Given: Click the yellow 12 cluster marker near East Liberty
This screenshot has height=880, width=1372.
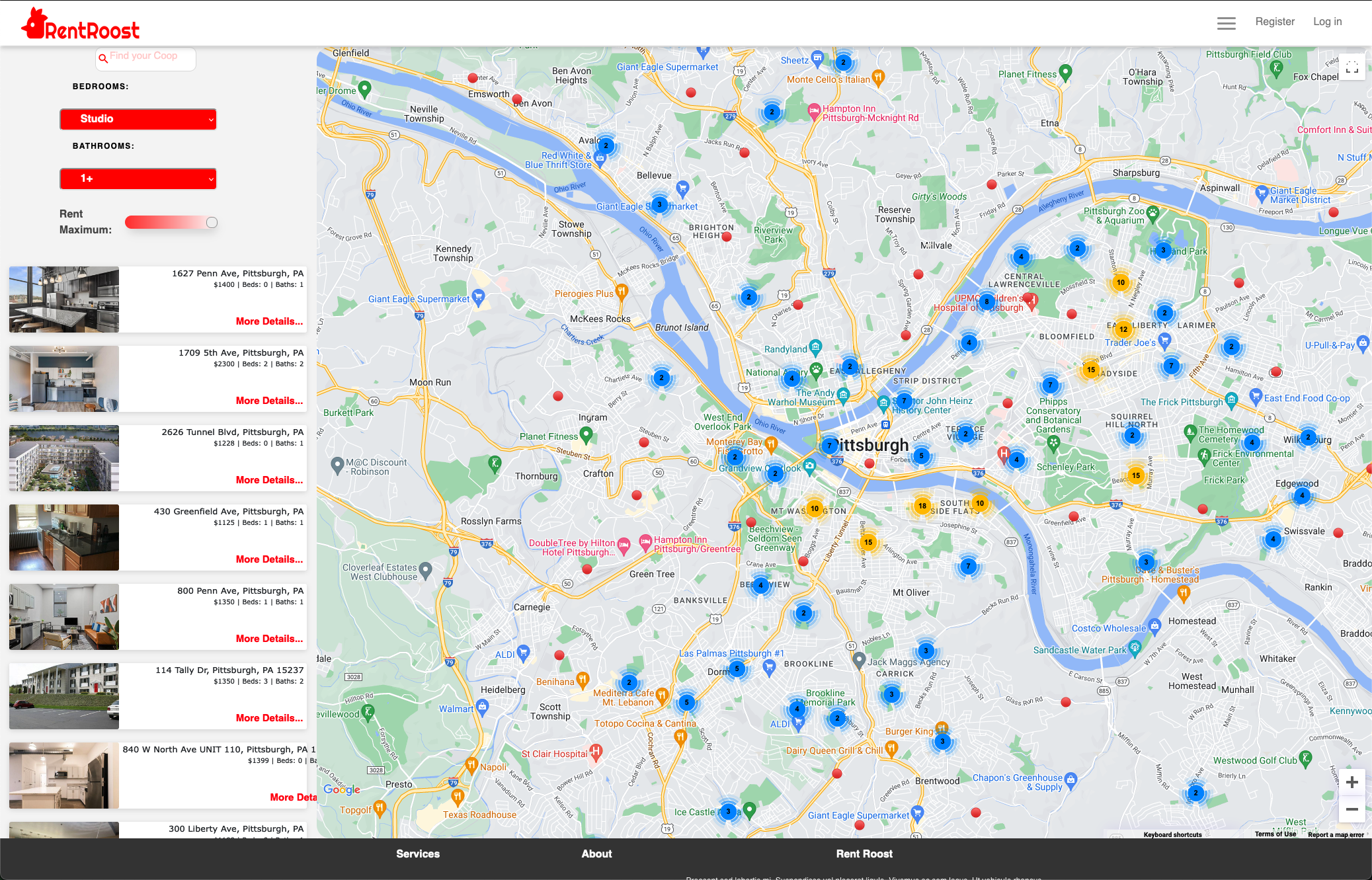Looking at the screenshot, I should tap(1123, 329).
